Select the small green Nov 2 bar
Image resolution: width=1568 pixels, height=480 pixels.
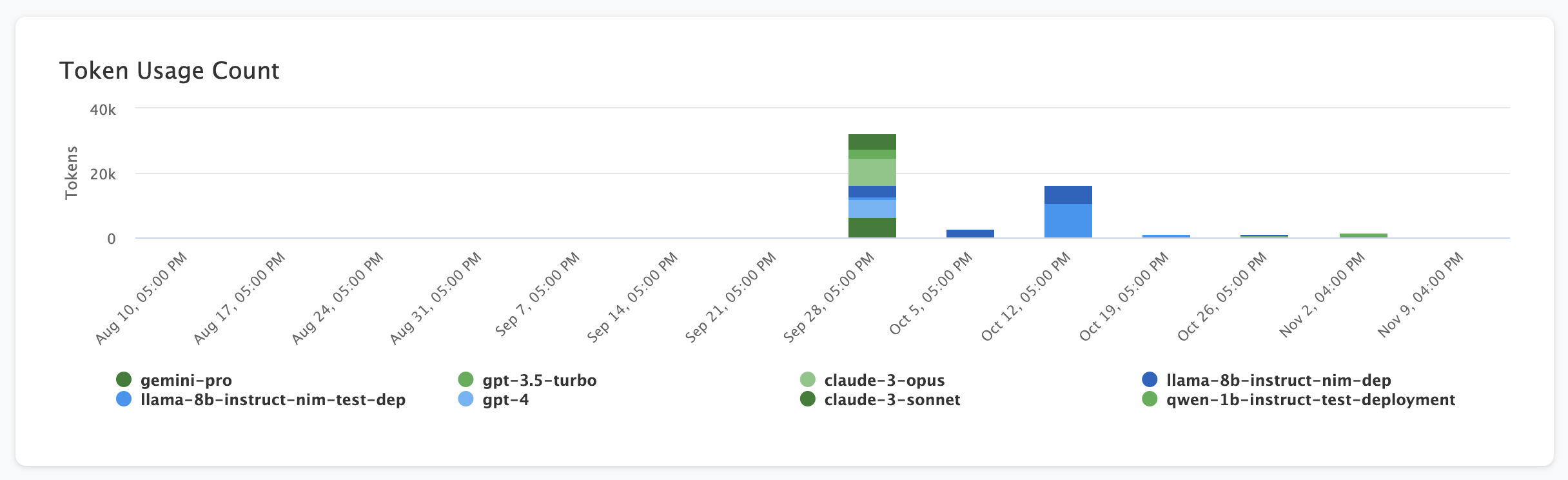click(1363, 235)
